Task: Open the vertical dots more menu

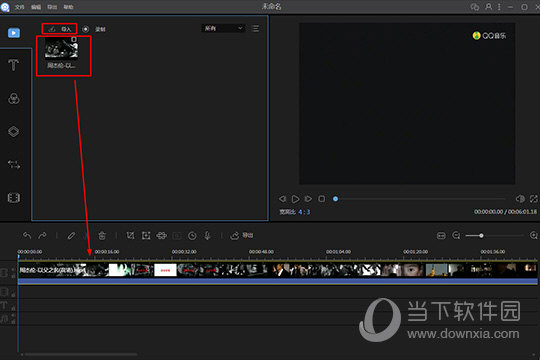Action: pyautogui.click(x=499, y=7)
